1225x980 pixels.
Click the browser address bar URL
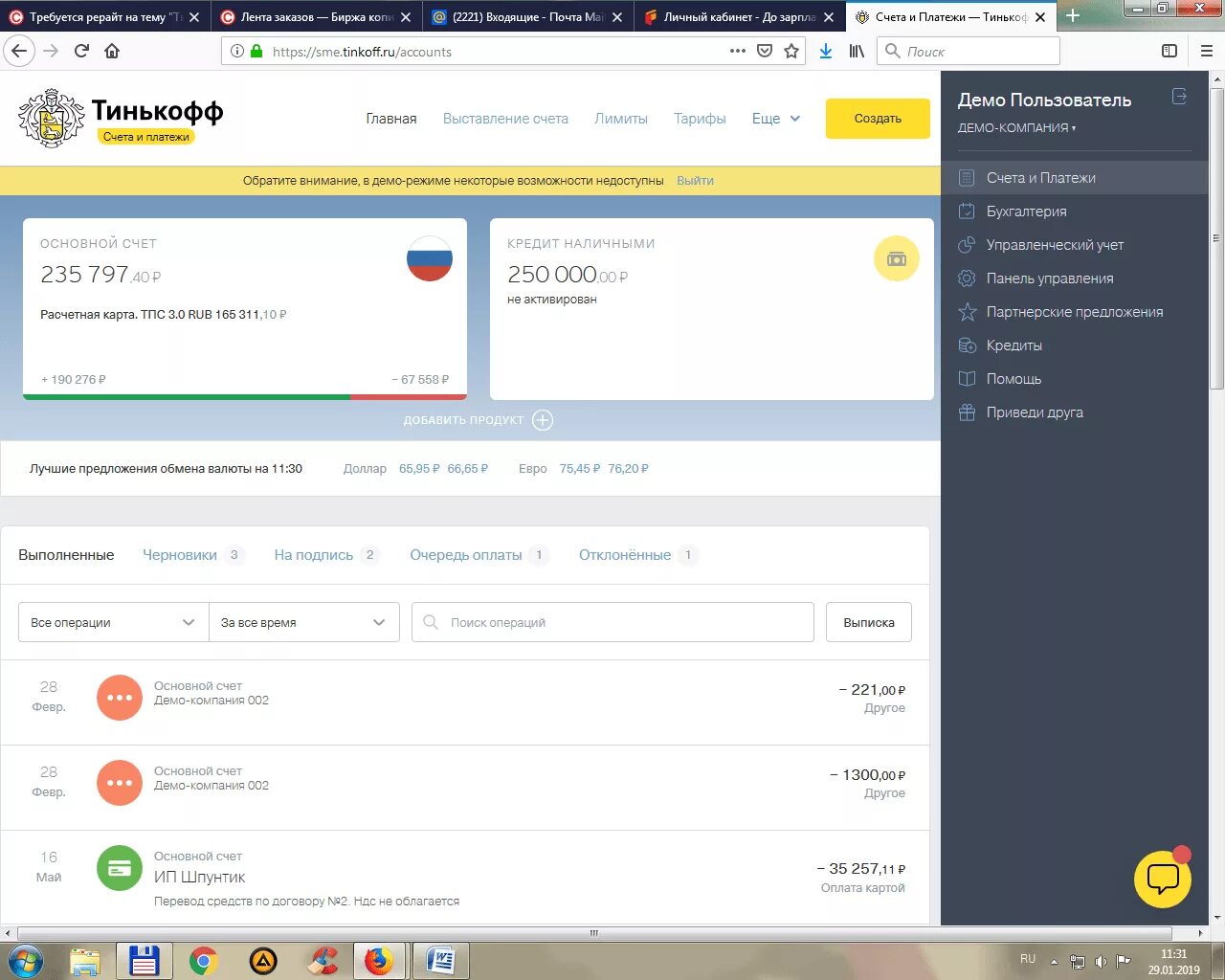pyautogui.click(x=362, y=52)
